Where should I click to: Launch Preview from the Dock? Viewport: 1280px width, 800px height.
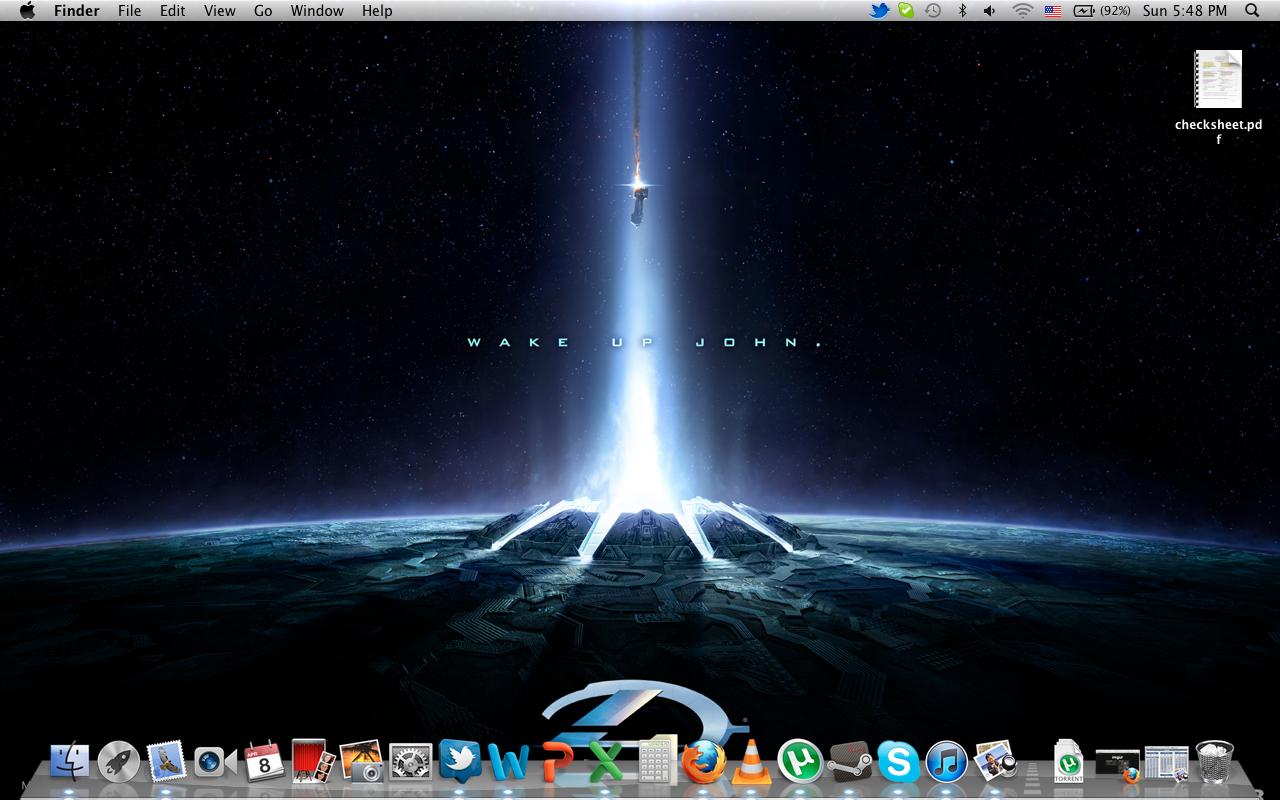click(x=995, y=762)
